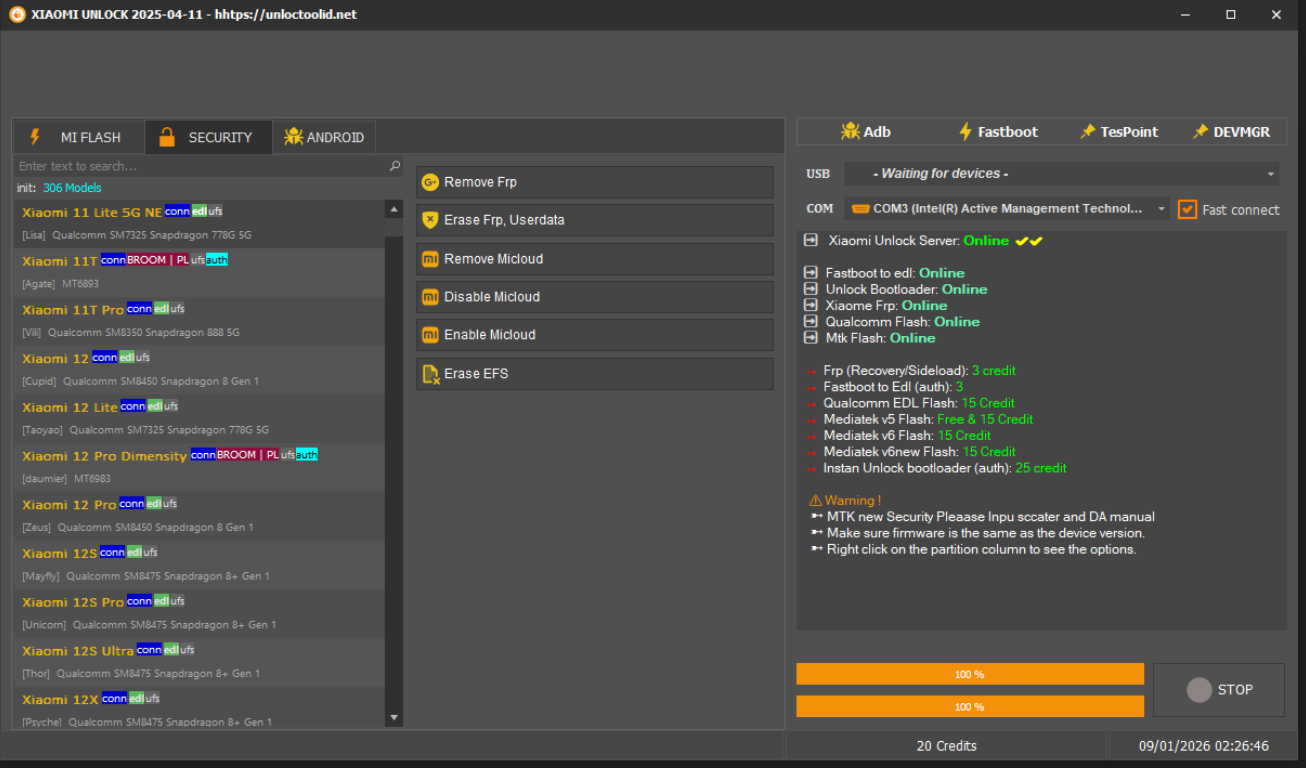Switch to the SECURITY tab

208,137
